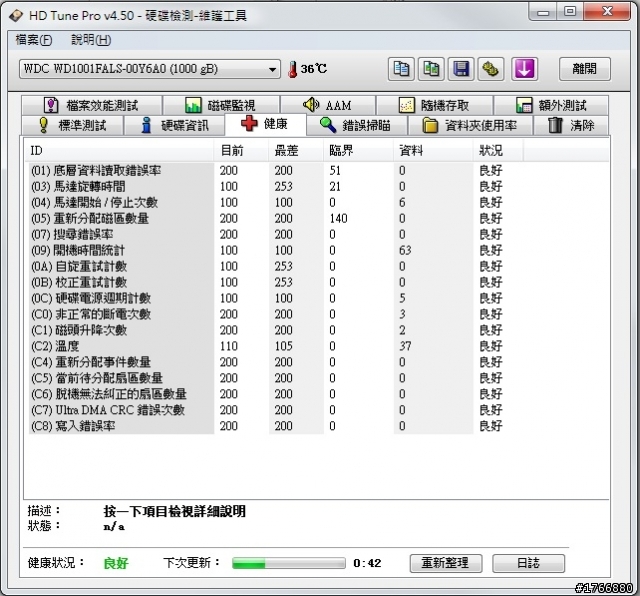This screenshot has width=640, height=596.
Task: Switch to the 檔案效能測試 tab
Action: click(x=92, y=105)
